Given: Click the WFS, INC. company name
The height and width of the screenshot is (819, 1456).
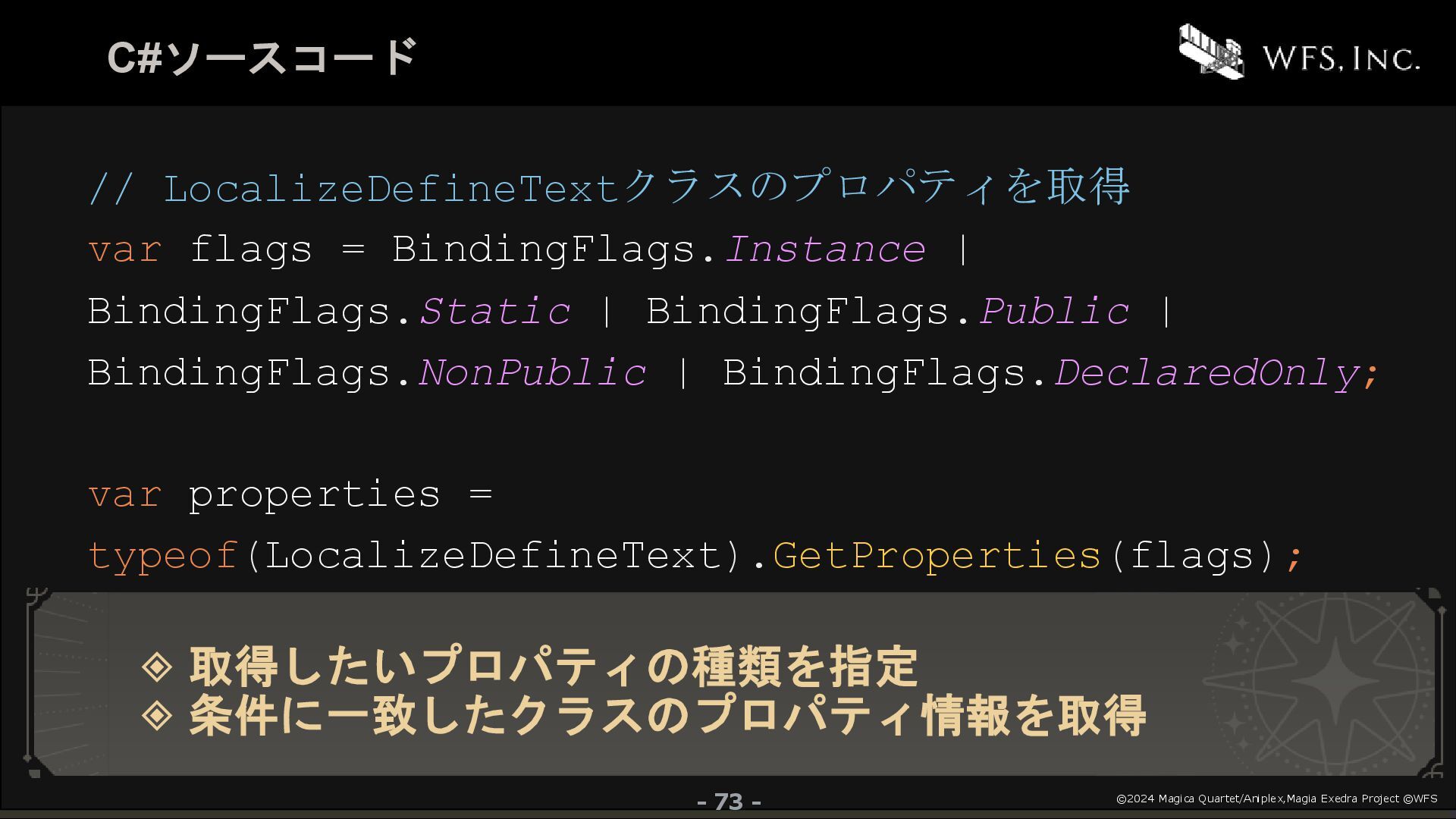Looking at the screenshot, I should [1341, 58].
